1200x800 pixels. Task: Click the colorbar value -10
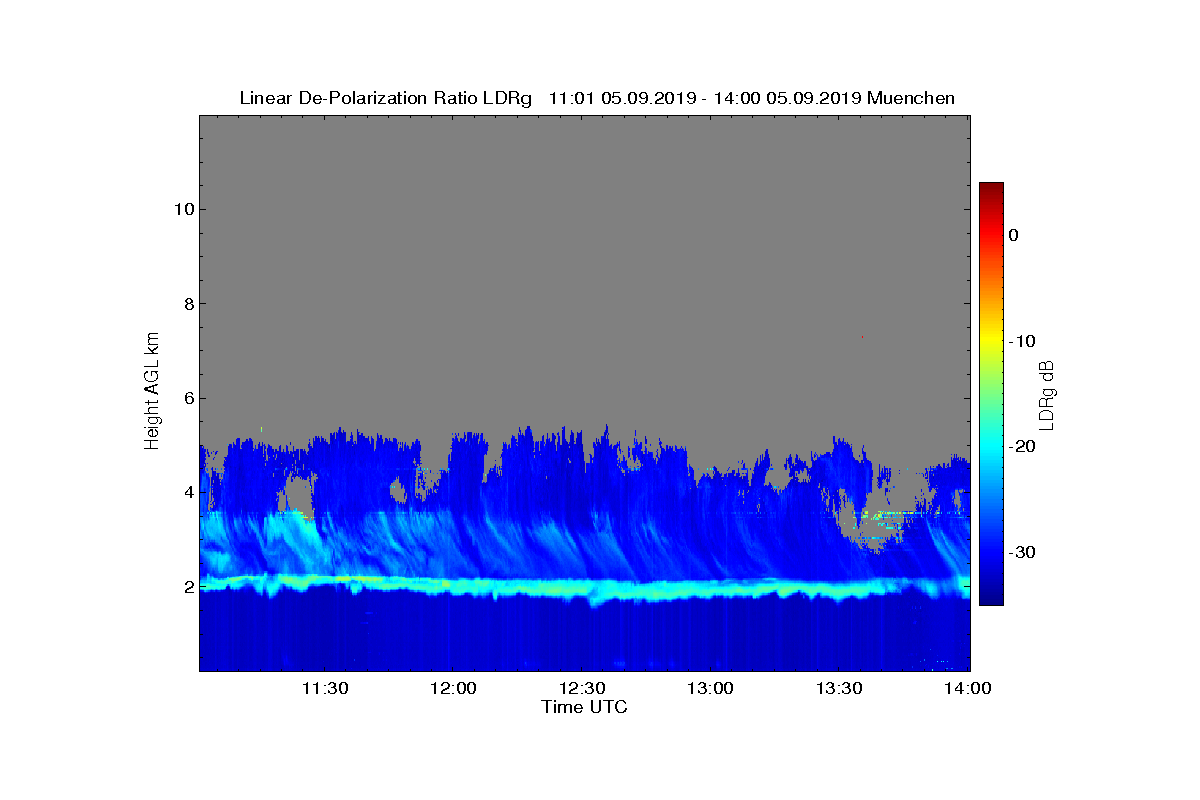[1021, 341]
